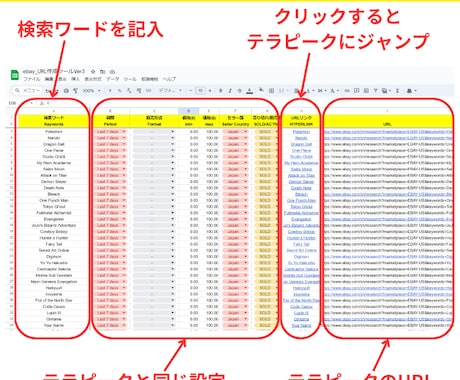Image resolution: width=460 pixels, height=380 pixels.
Task: Click the print icon in toolbar
Action: (66, 91)
